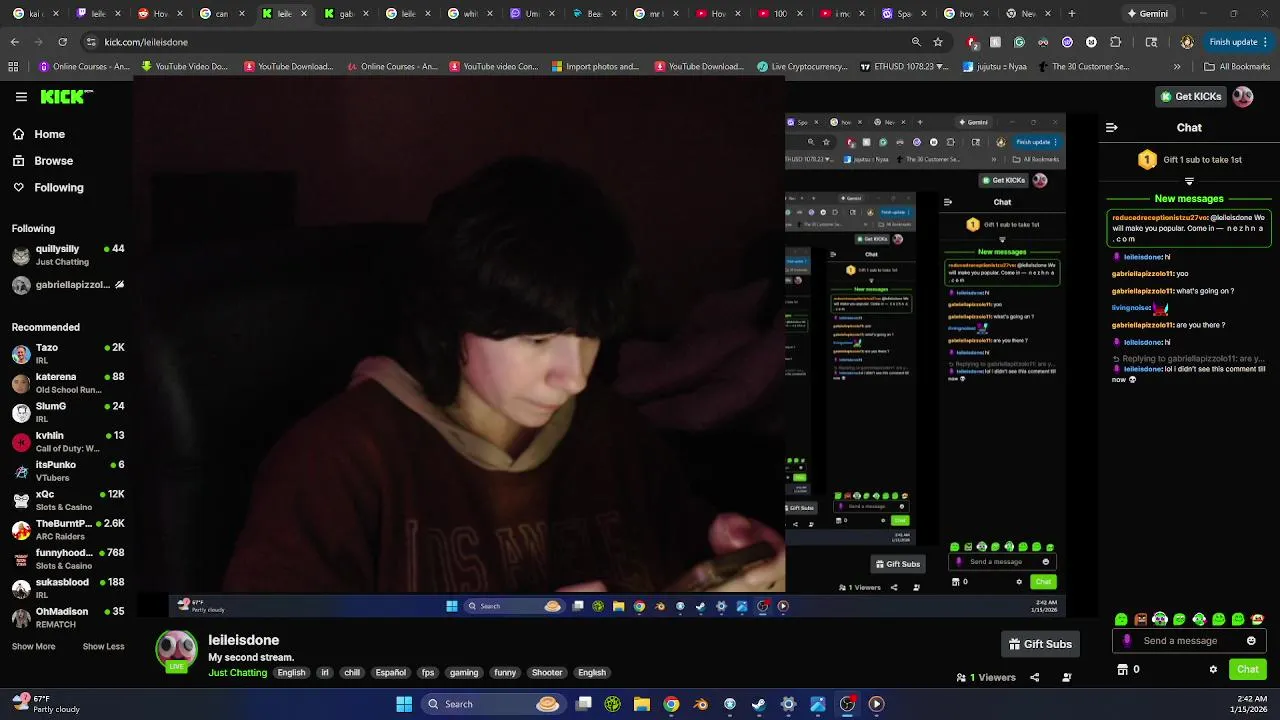This screenshot has width=1280, height=720.
Task: Click Show Less in Recommended list
Action: pyautogui.click(x=103, y=646)
